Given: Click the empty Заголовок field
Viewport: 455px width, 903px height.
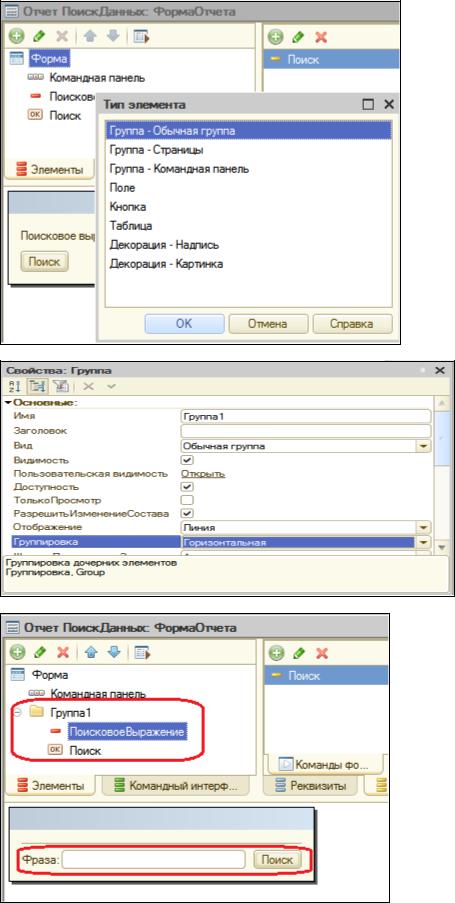Looking at the screenshot, I should 306,431.
